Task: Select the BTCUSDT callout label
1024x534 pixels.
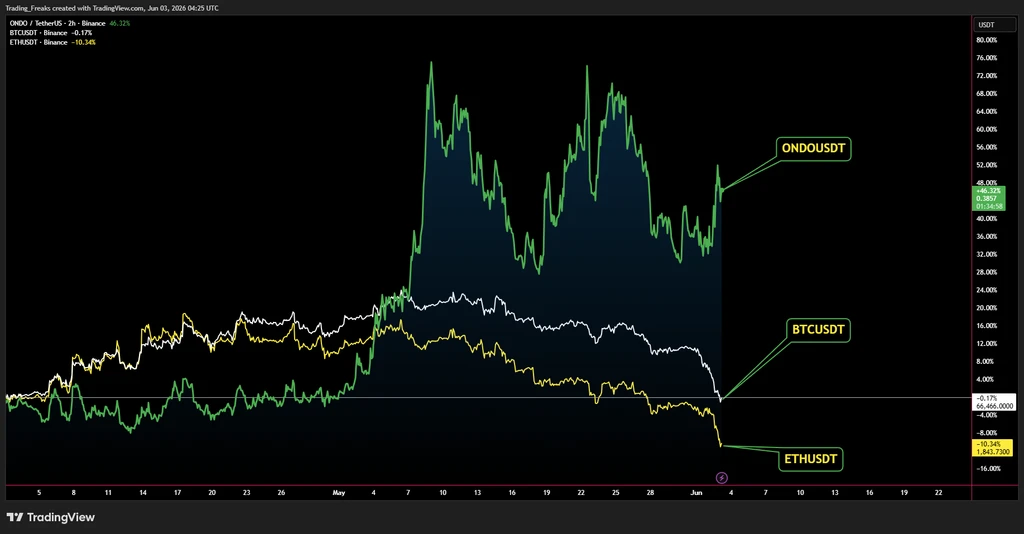Action: tap(818, 330)
